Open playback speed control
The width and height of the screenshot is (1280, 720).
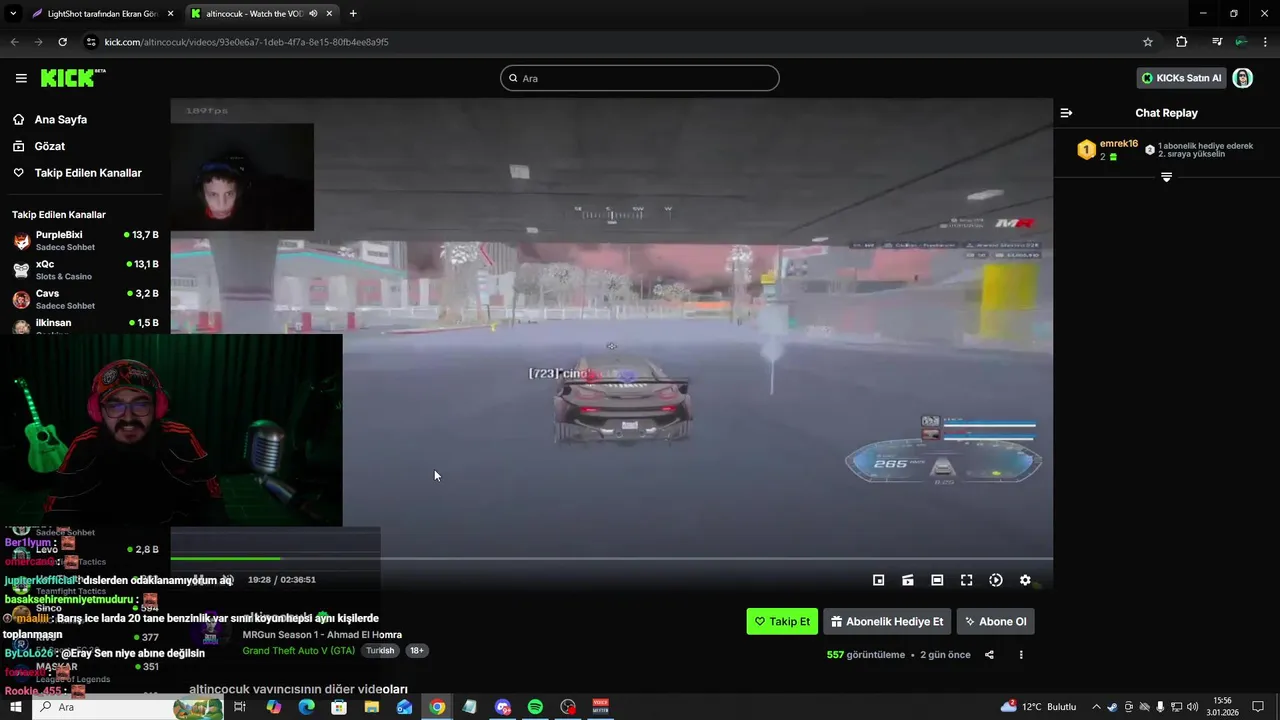point(996,580)
